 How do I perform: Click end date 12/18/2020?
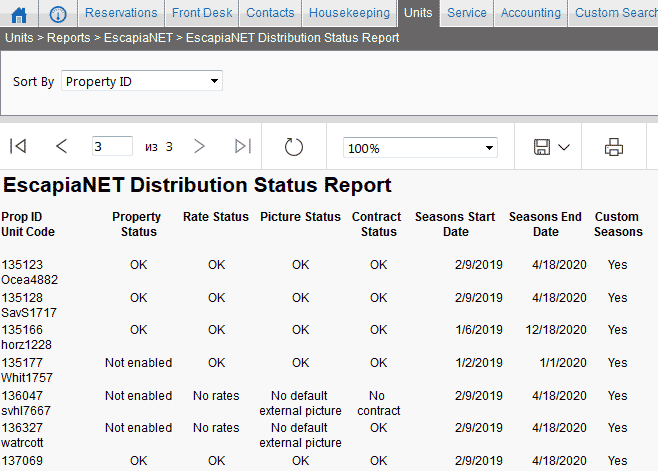point(556,330)
